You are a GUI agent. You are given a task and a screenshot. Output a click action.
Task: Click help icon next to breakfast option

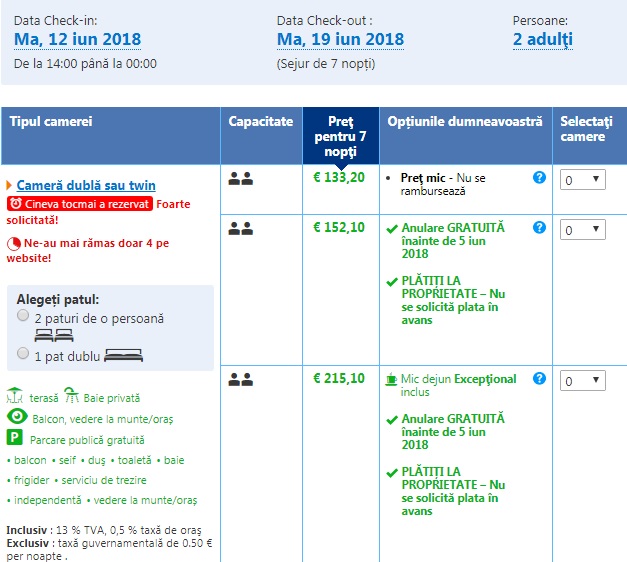(x=539, y=379)
